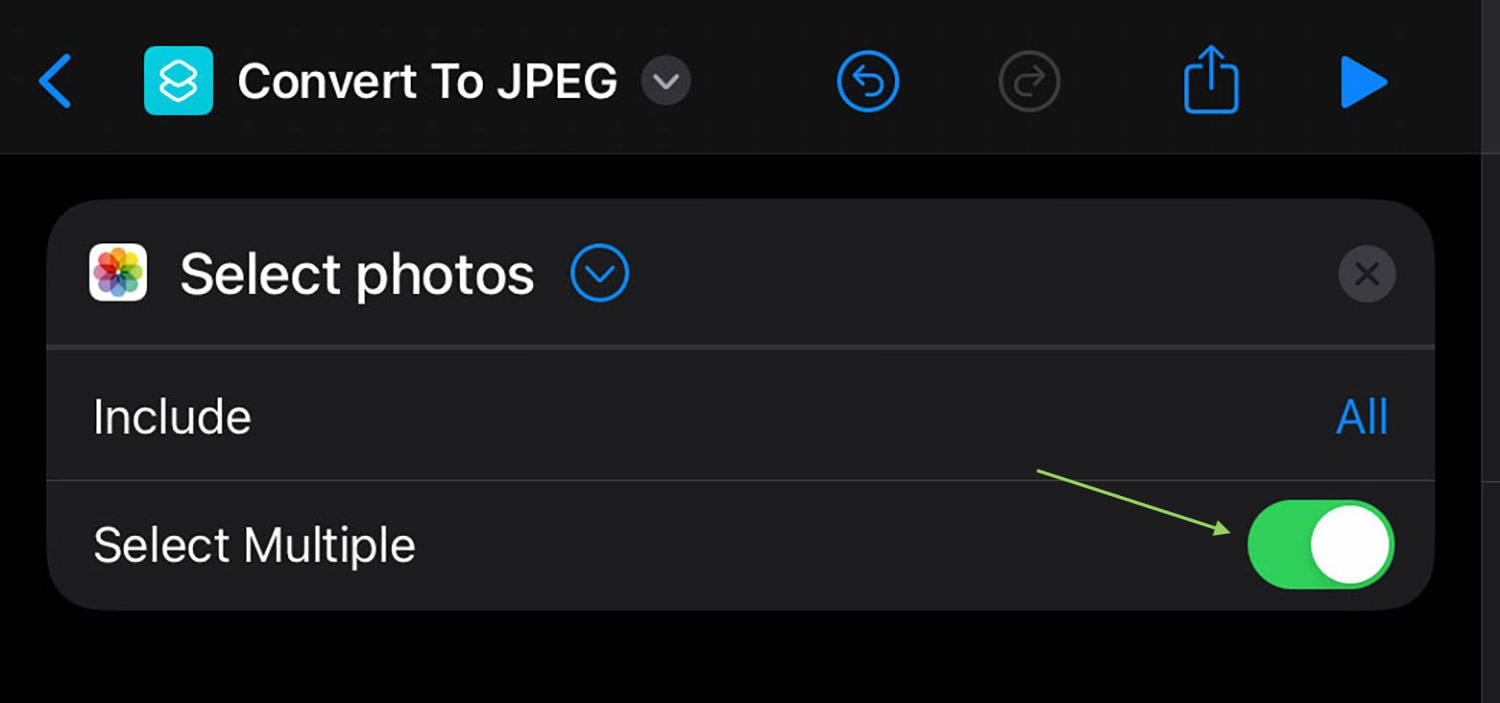Click the white knob of the green toggle
Screen dimensions: 1500x703
coord(1350,545)
